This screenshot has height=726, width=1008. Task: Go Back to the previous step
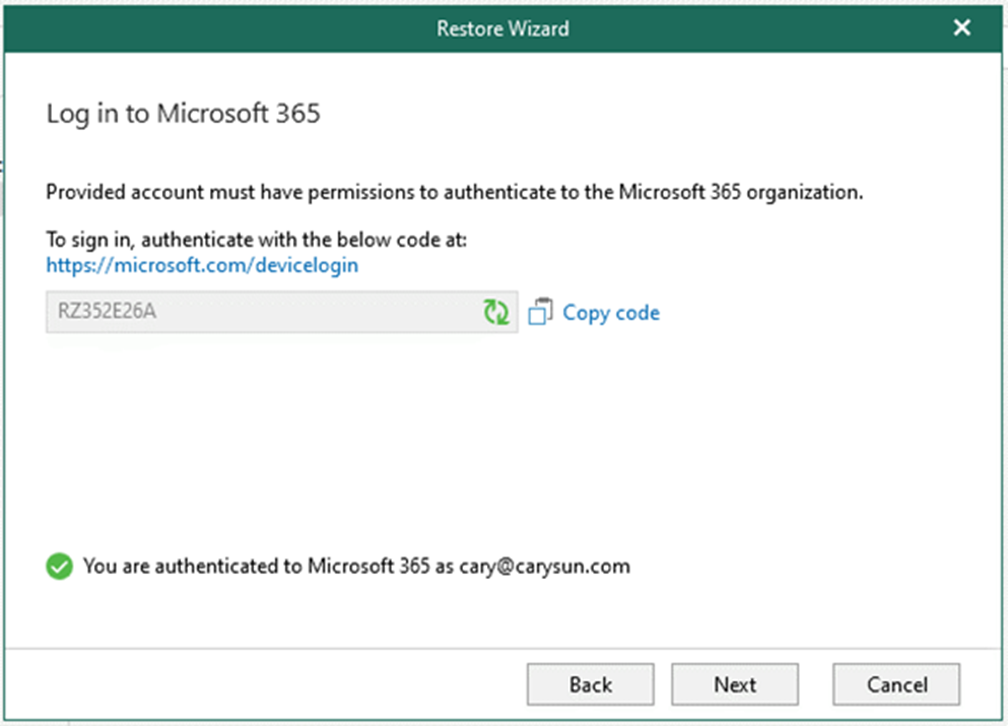[590, 684]
